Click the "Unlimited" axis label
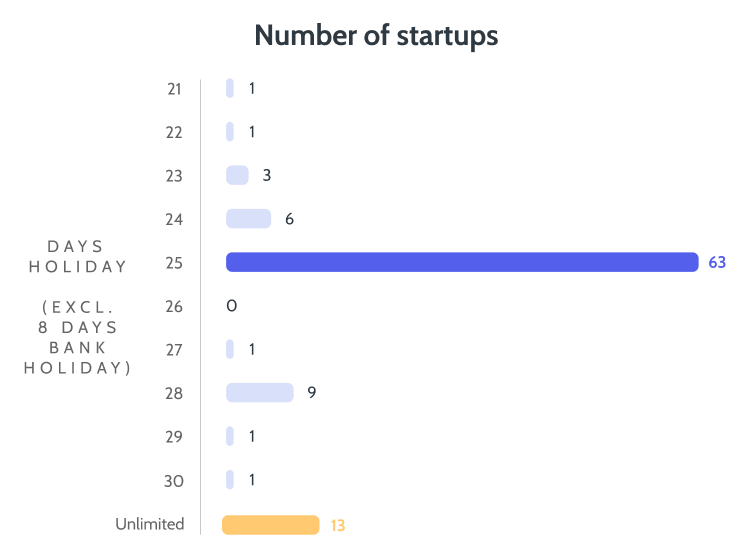 150,524
